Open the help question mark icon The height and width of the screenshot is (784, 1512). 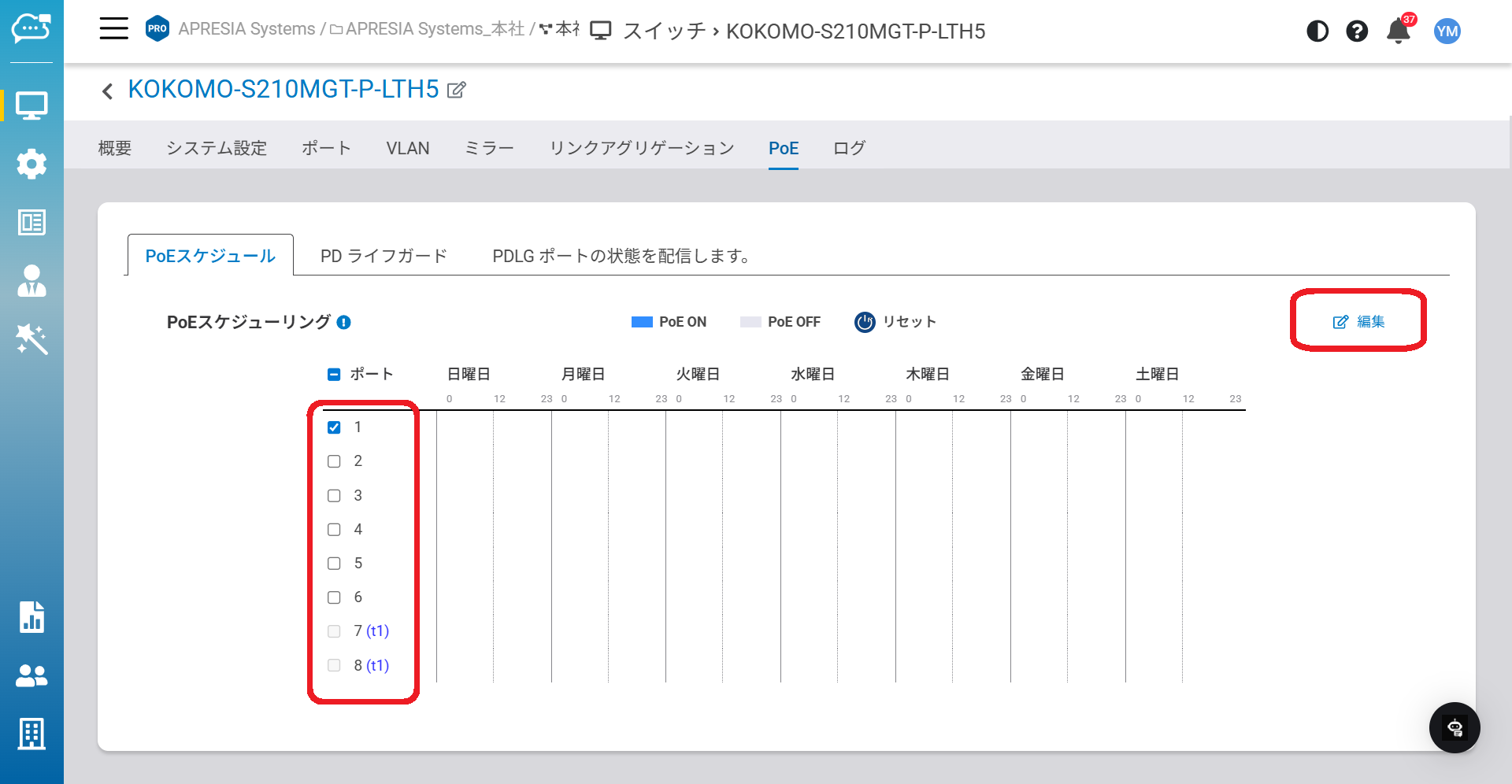pyautogui.click(x=1357, y=31)
